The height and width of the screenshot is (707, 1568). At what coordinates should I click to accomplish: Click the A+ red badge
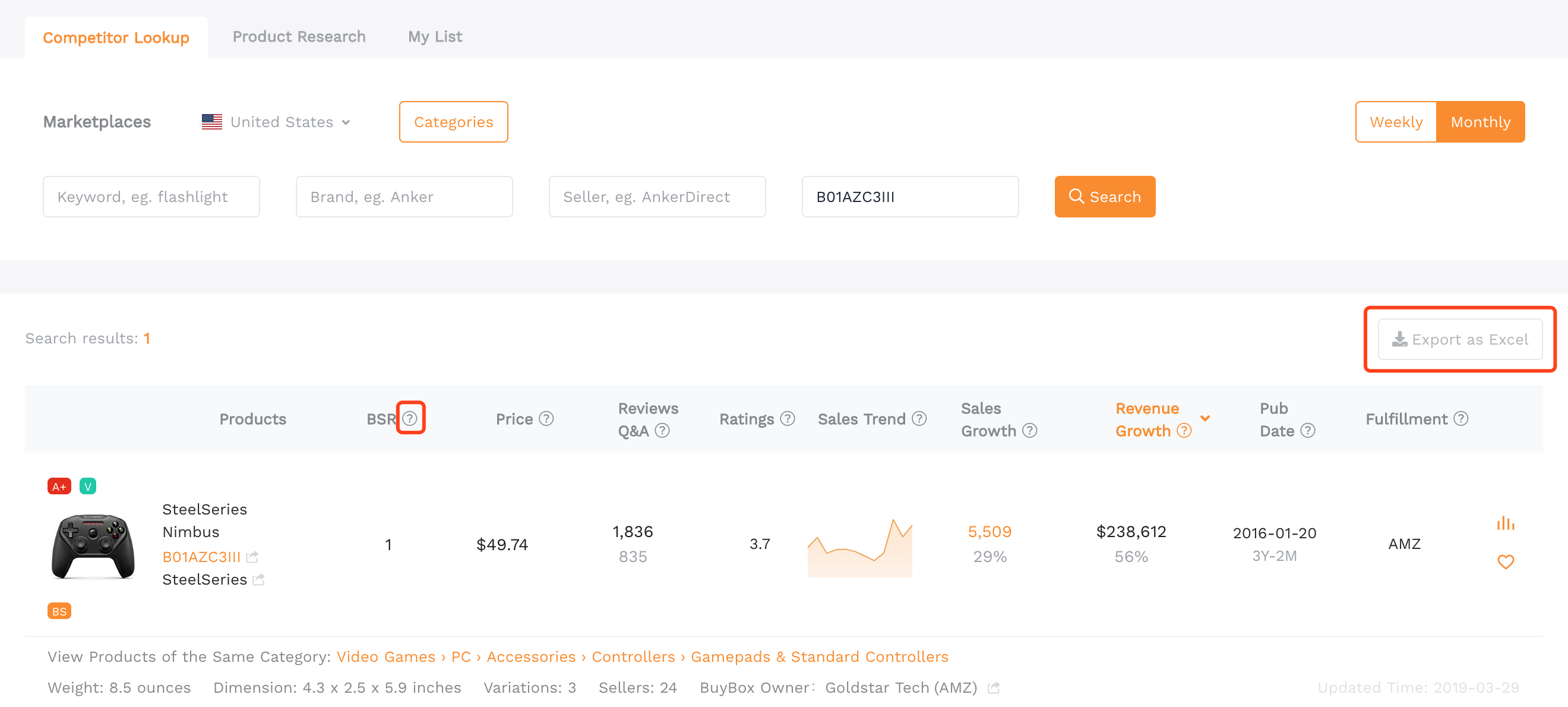coord(59,486)
